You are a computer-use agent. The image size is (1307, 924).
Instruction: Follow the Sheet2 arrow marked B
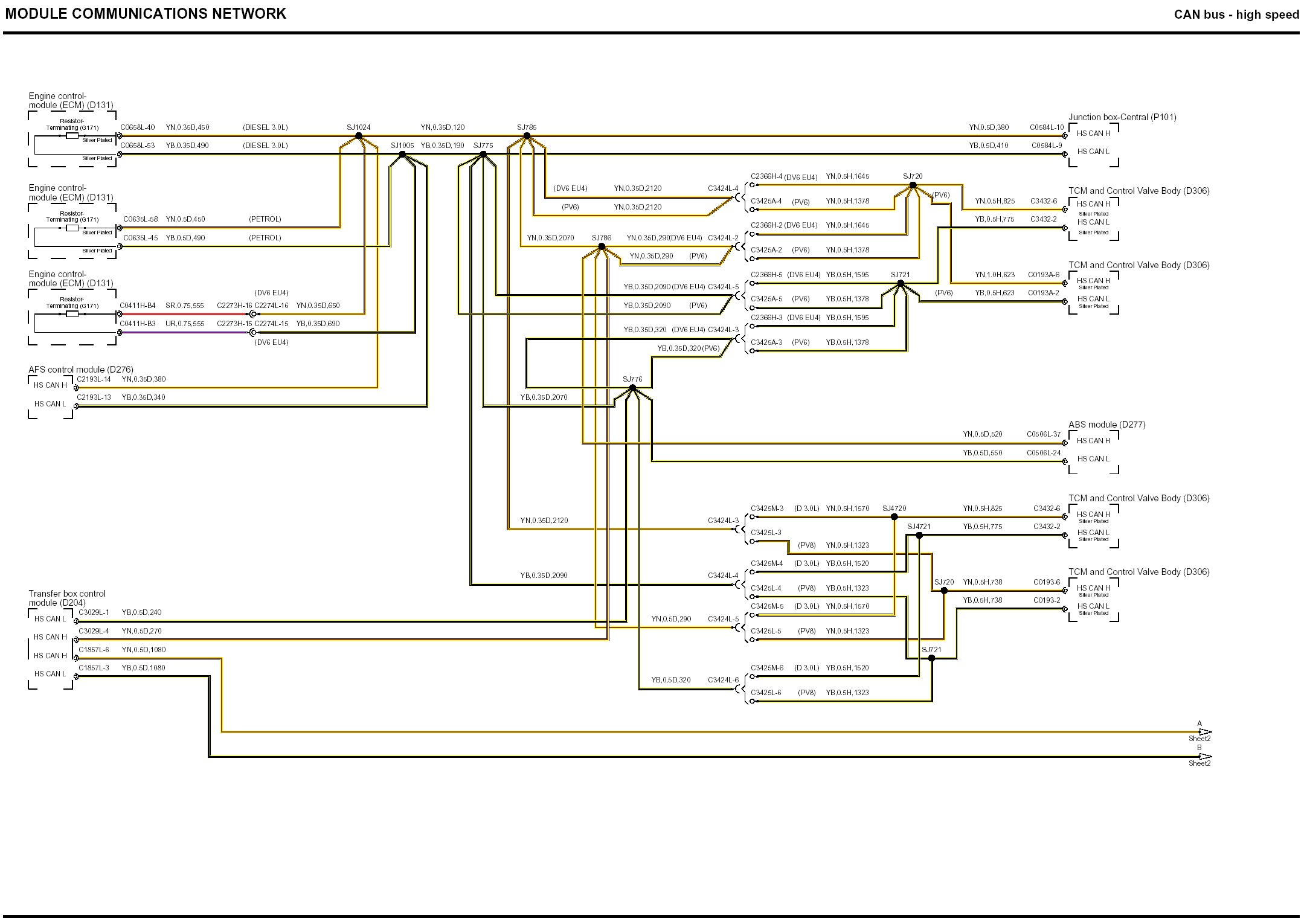[x=1205, y=757]
